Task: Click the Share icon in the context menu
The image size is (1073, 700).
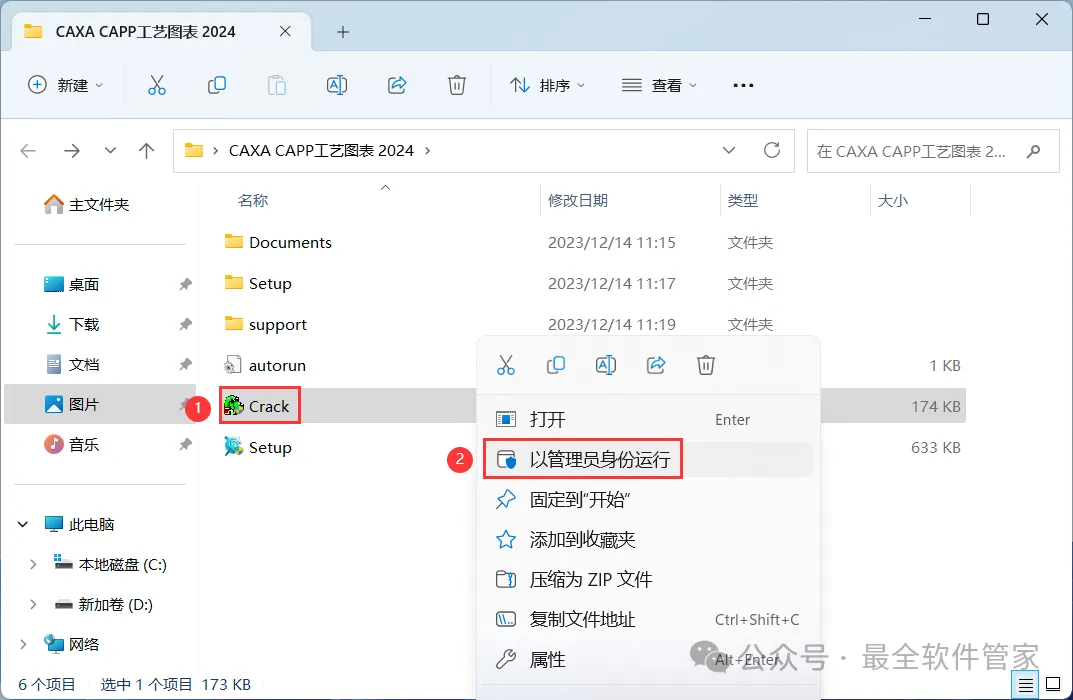Action: [656, 365]
